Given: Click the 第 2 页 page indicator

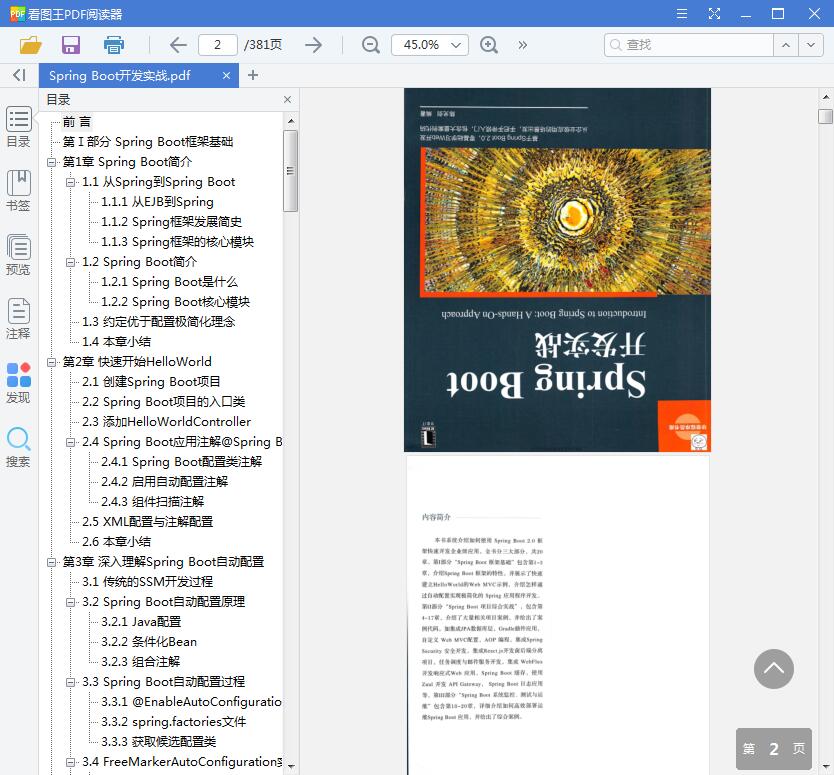Looking at the screenshot, I should point(774,748).
